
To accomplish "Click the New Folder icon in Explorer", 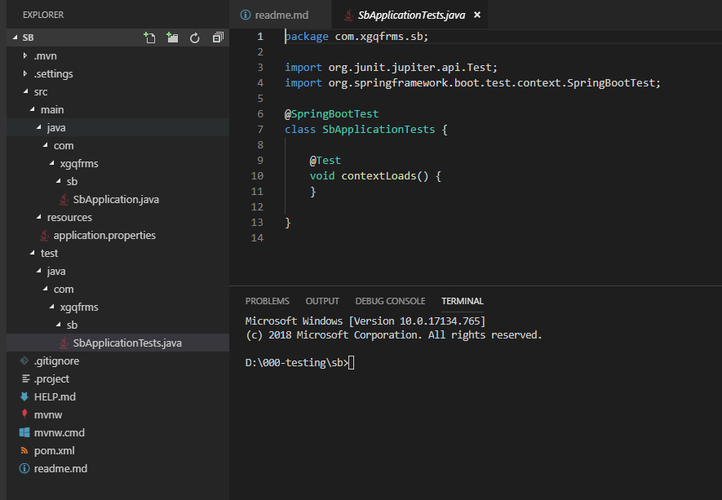I will pyautogui.click(x=172, y=38).
